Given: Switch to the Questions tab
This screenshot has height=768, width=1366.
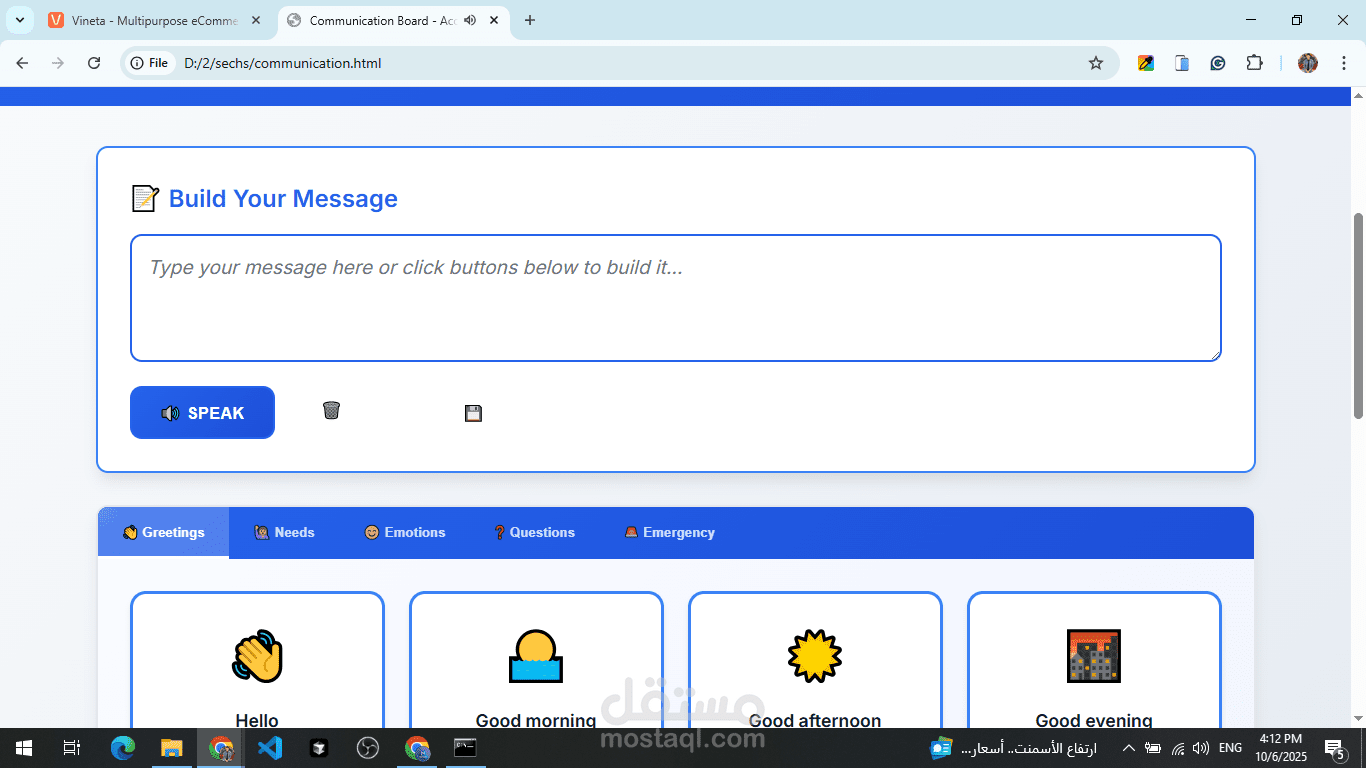Looking at the screenshot, I should point(534,533).
